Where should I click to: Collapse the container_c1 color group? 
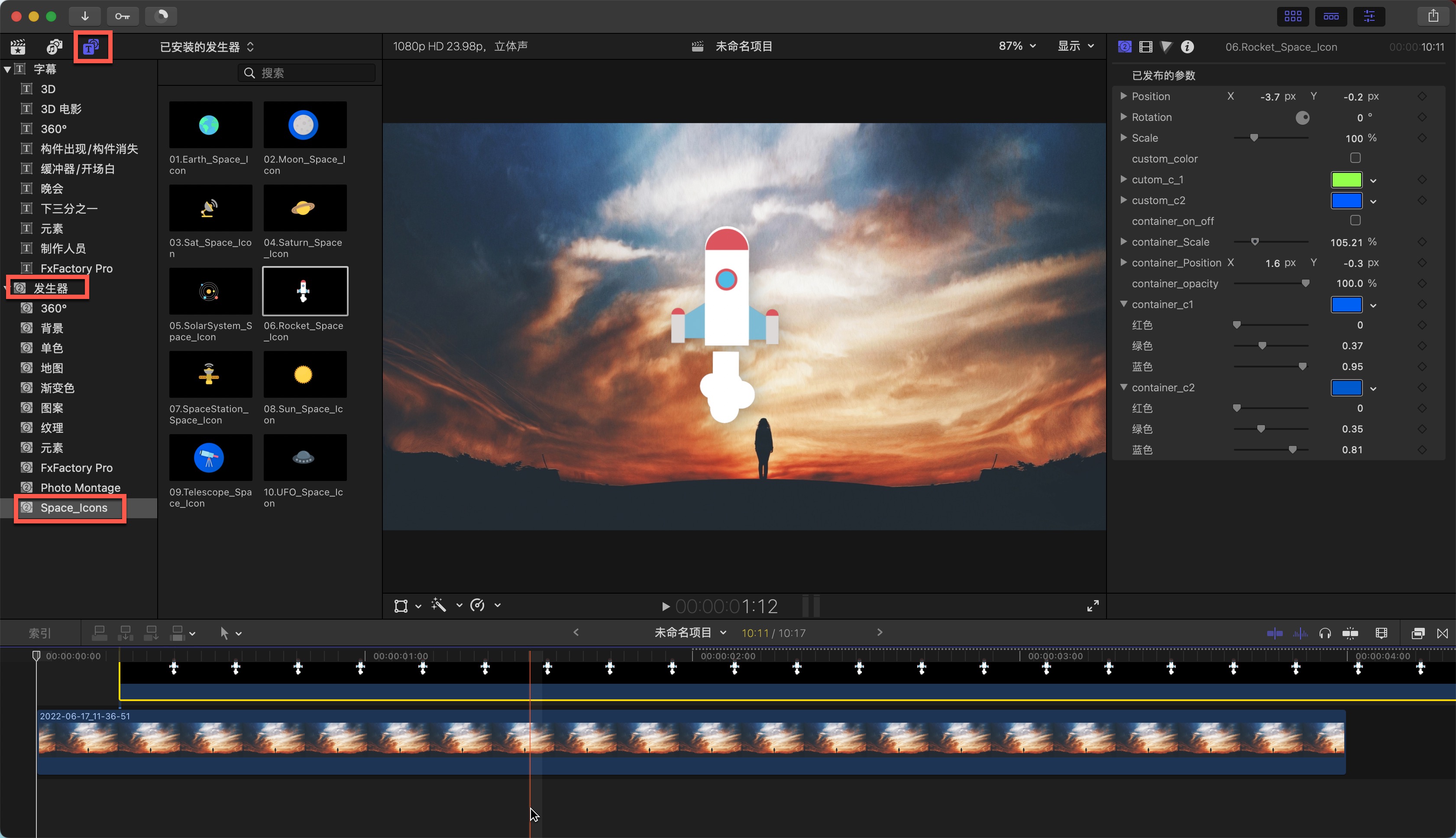tap(1123, 304)
